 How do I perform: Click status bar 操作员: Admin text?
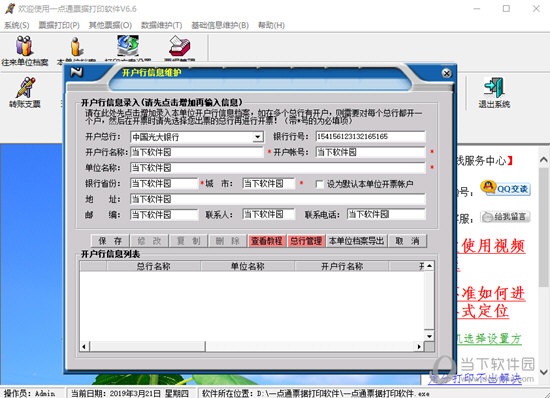29,393
